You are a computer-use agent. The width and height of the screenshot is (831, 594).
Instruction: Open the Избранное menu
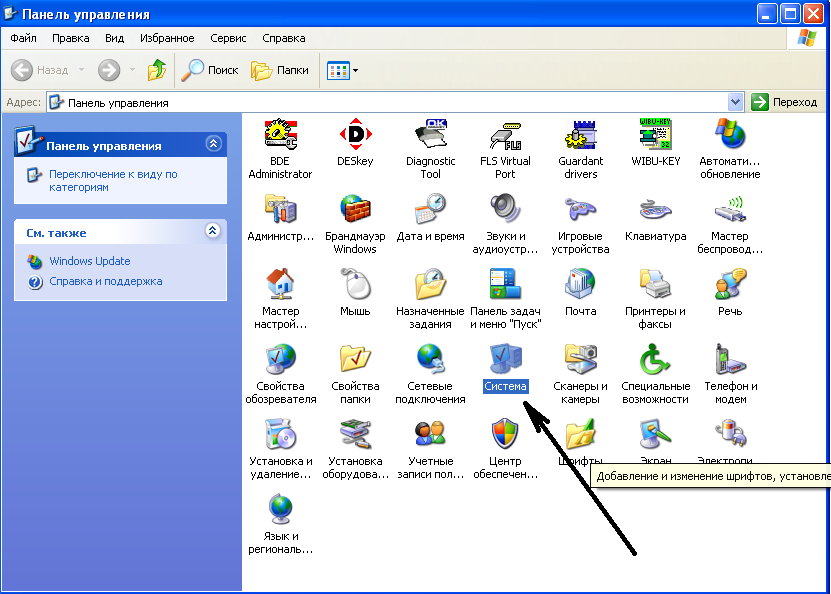pos(167,38)
